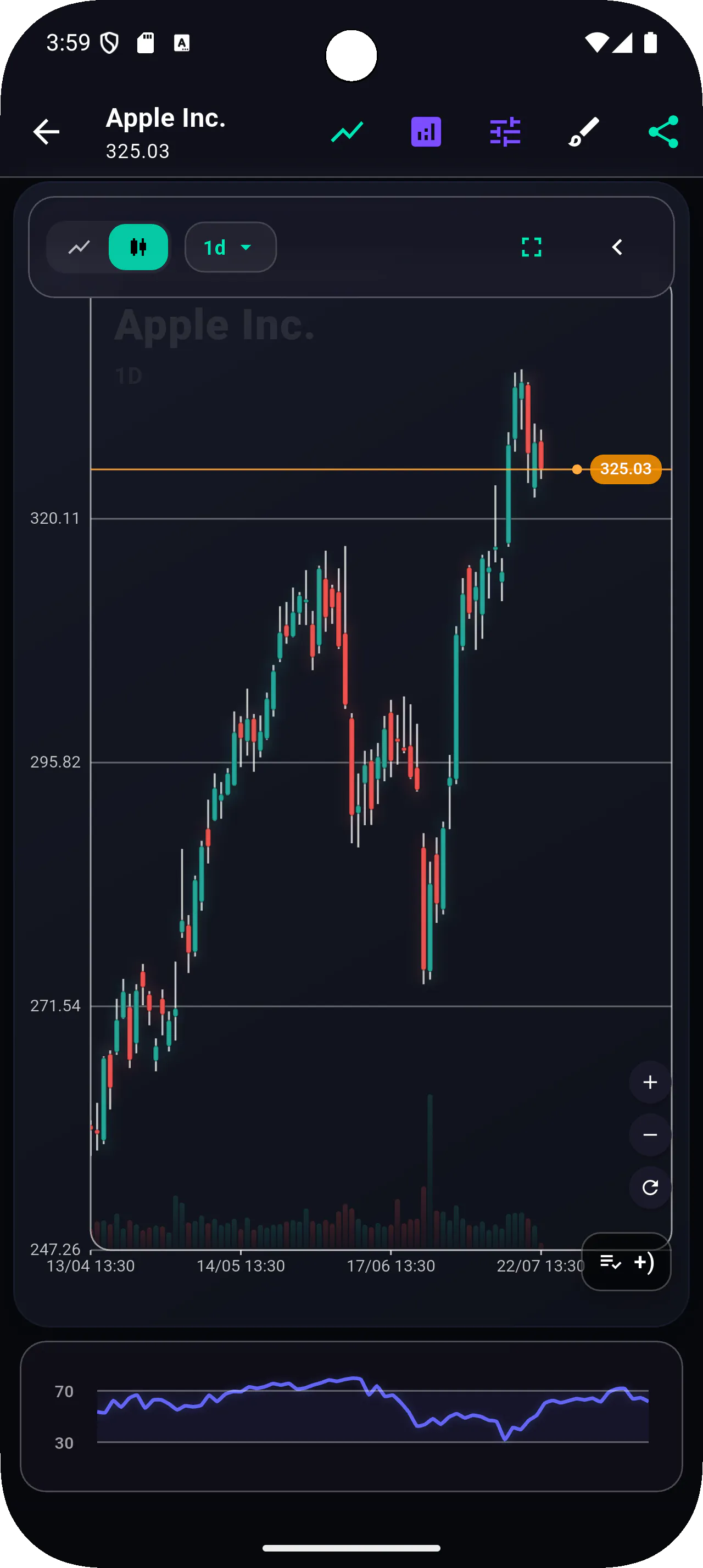The height and width of the screenshot is (1568, 703).
Task: Click the Apple Inc. header title
Action: point(165,118)
